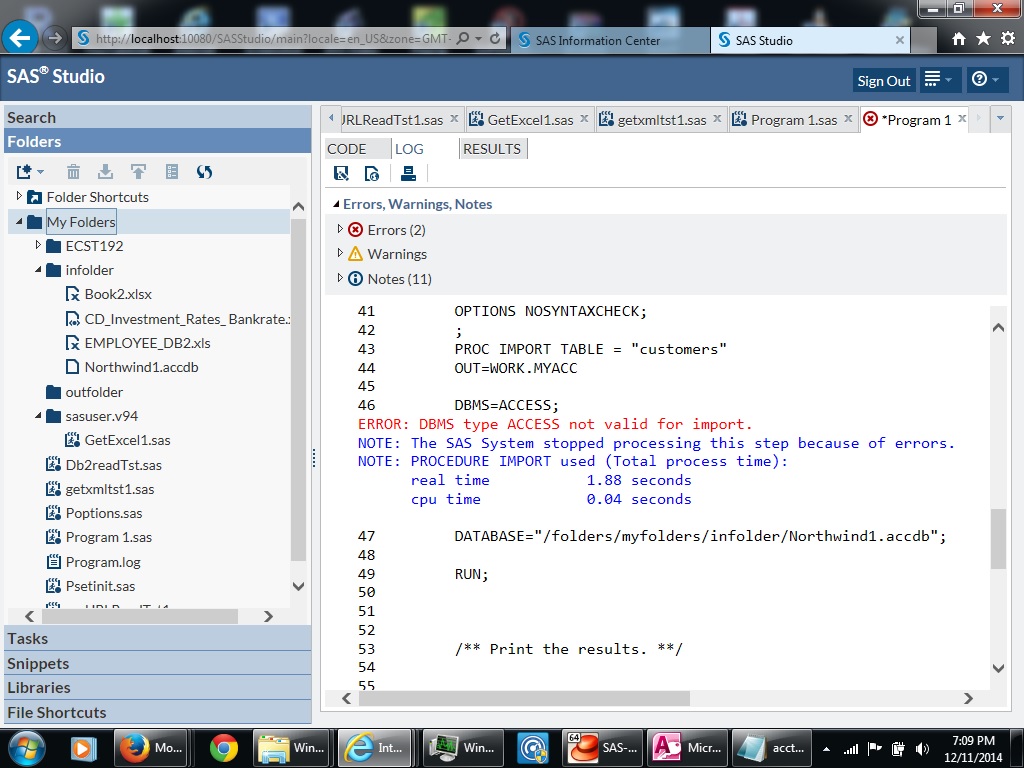The image size is (1024, 768).
Task: Expand the Folder Shortcuts tree node
Action: [19, 196]
